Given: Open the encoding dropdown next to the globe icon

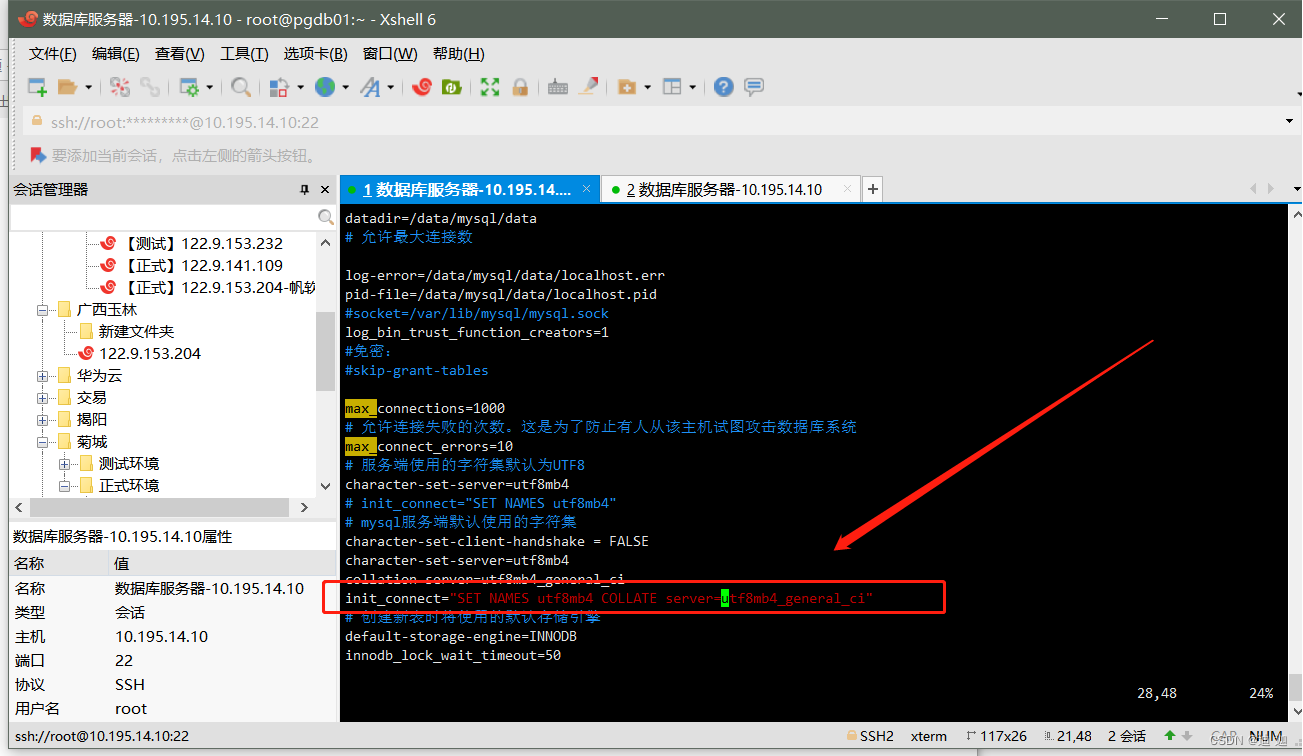Looking at the screenshot, I should pos(344,87).
